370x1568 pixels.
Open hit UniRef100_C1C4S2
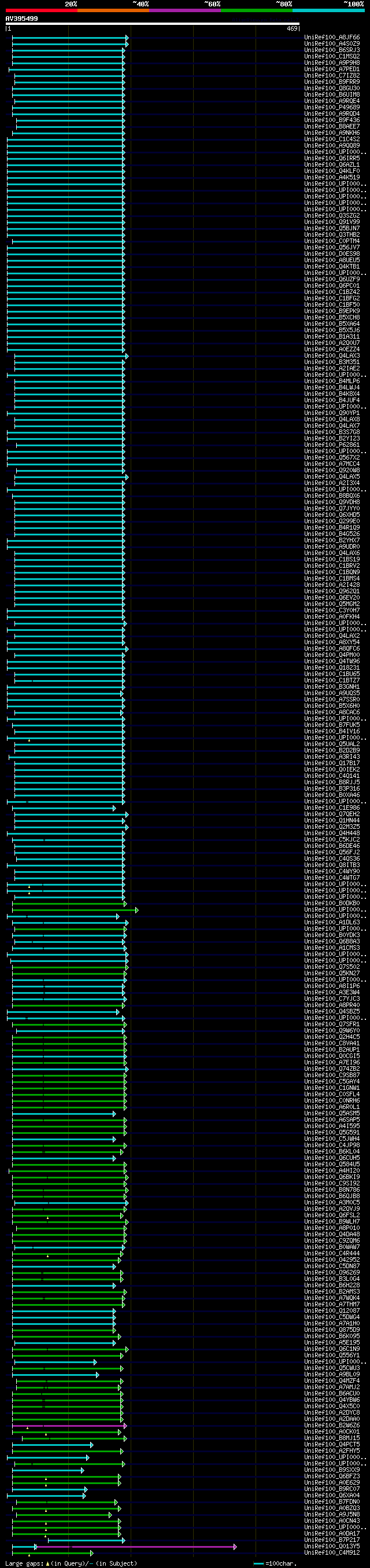(332, 139)
